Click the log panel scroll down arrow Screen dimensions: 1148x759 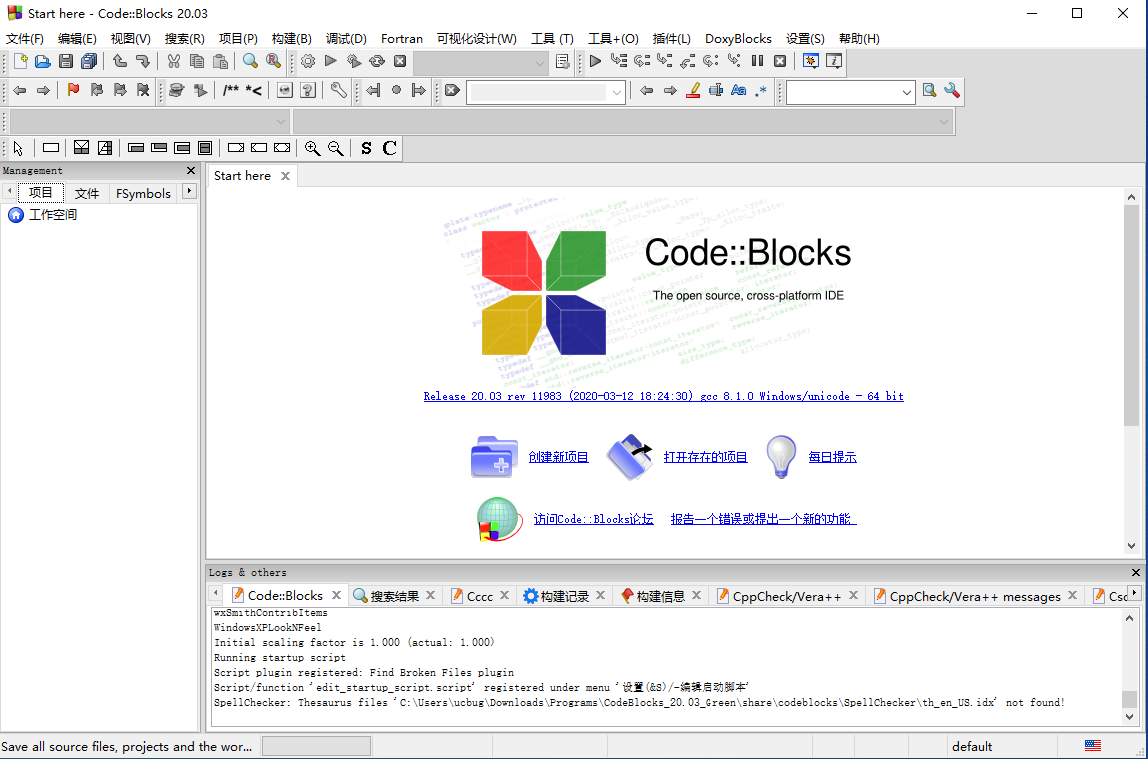[x=1130, y=717]
